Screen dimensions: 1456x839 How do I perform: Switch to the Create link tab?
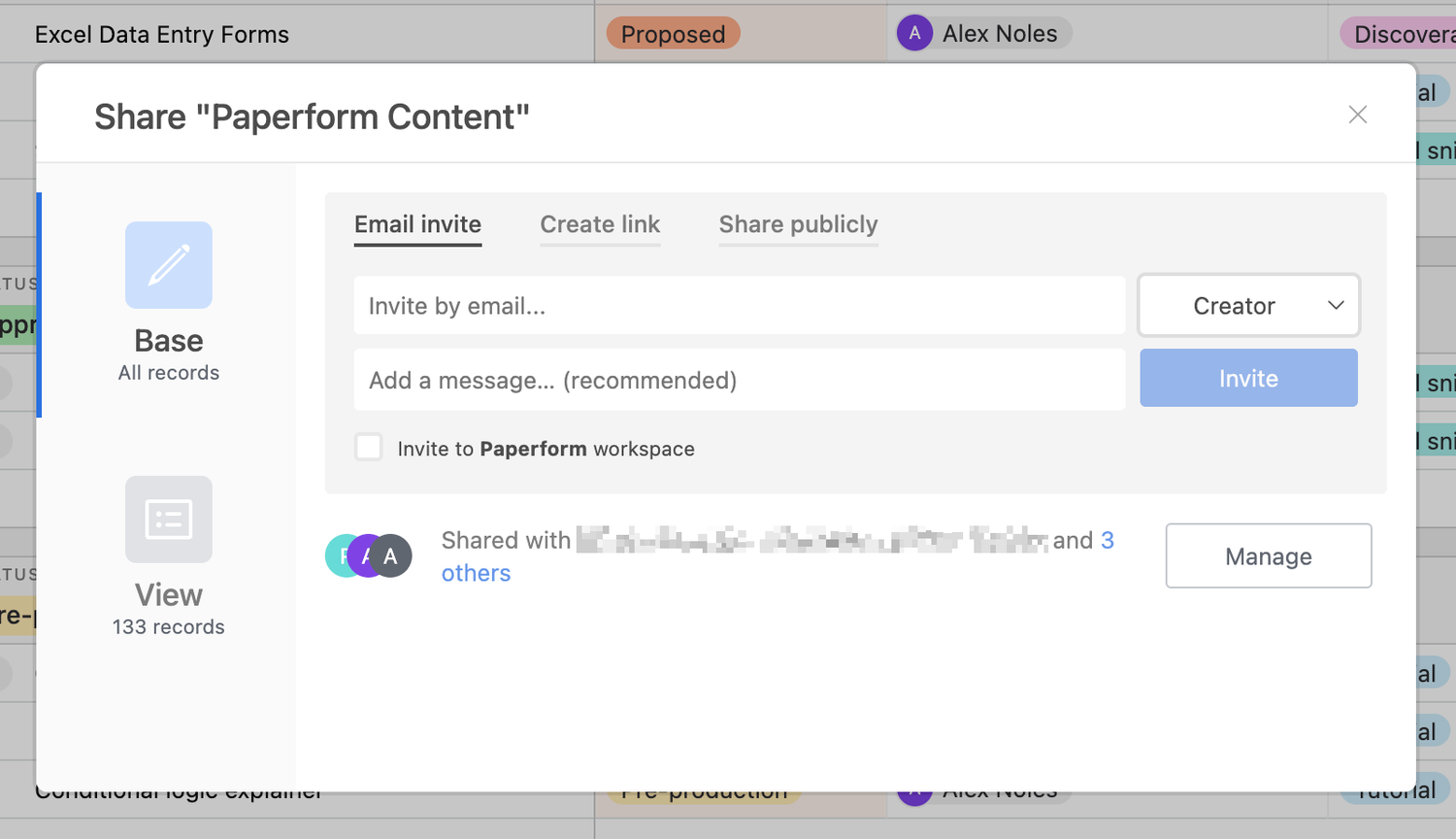(x=600, y=224)
